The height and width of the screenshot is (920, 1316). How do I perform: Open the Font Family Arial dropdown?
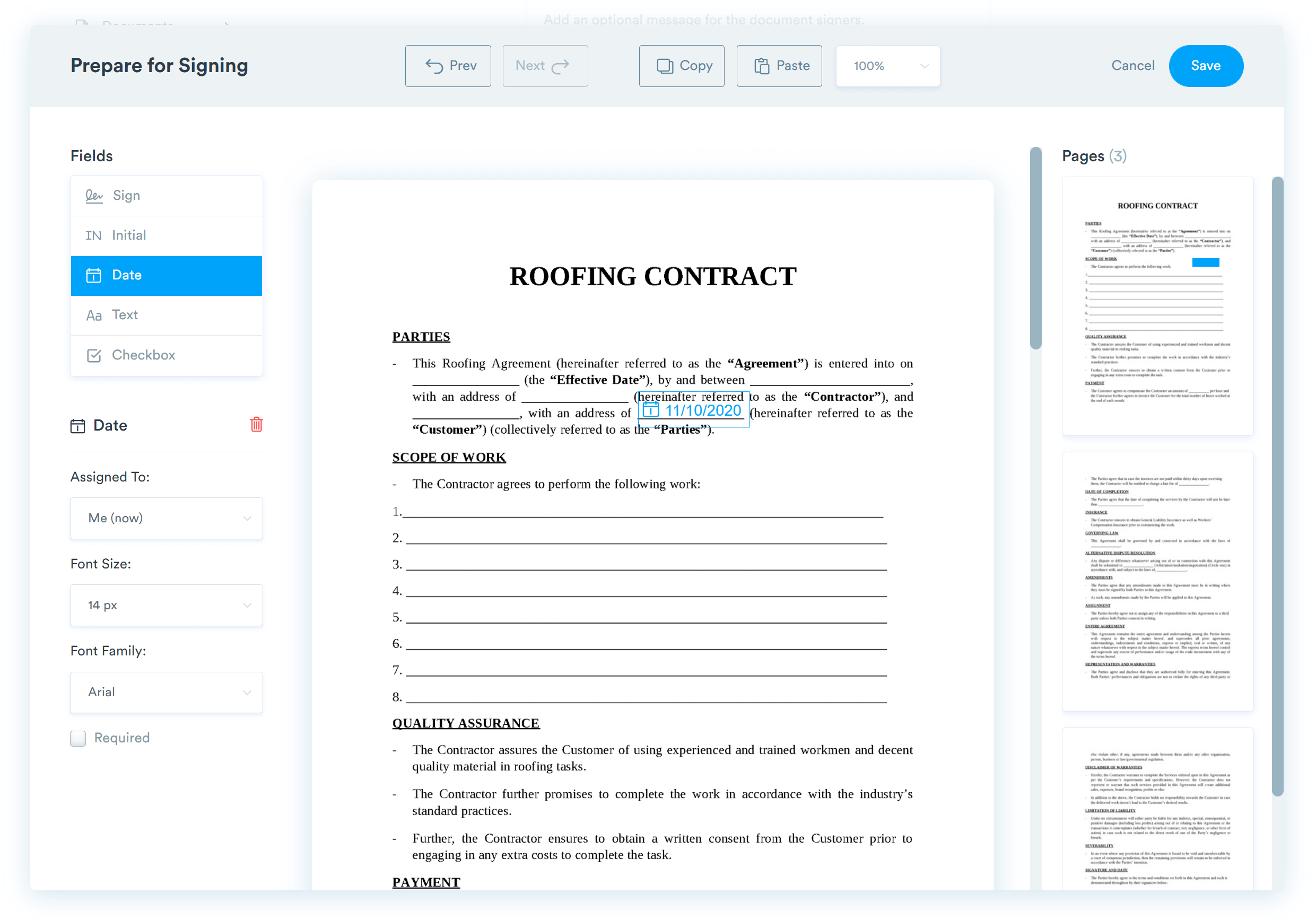166,692
